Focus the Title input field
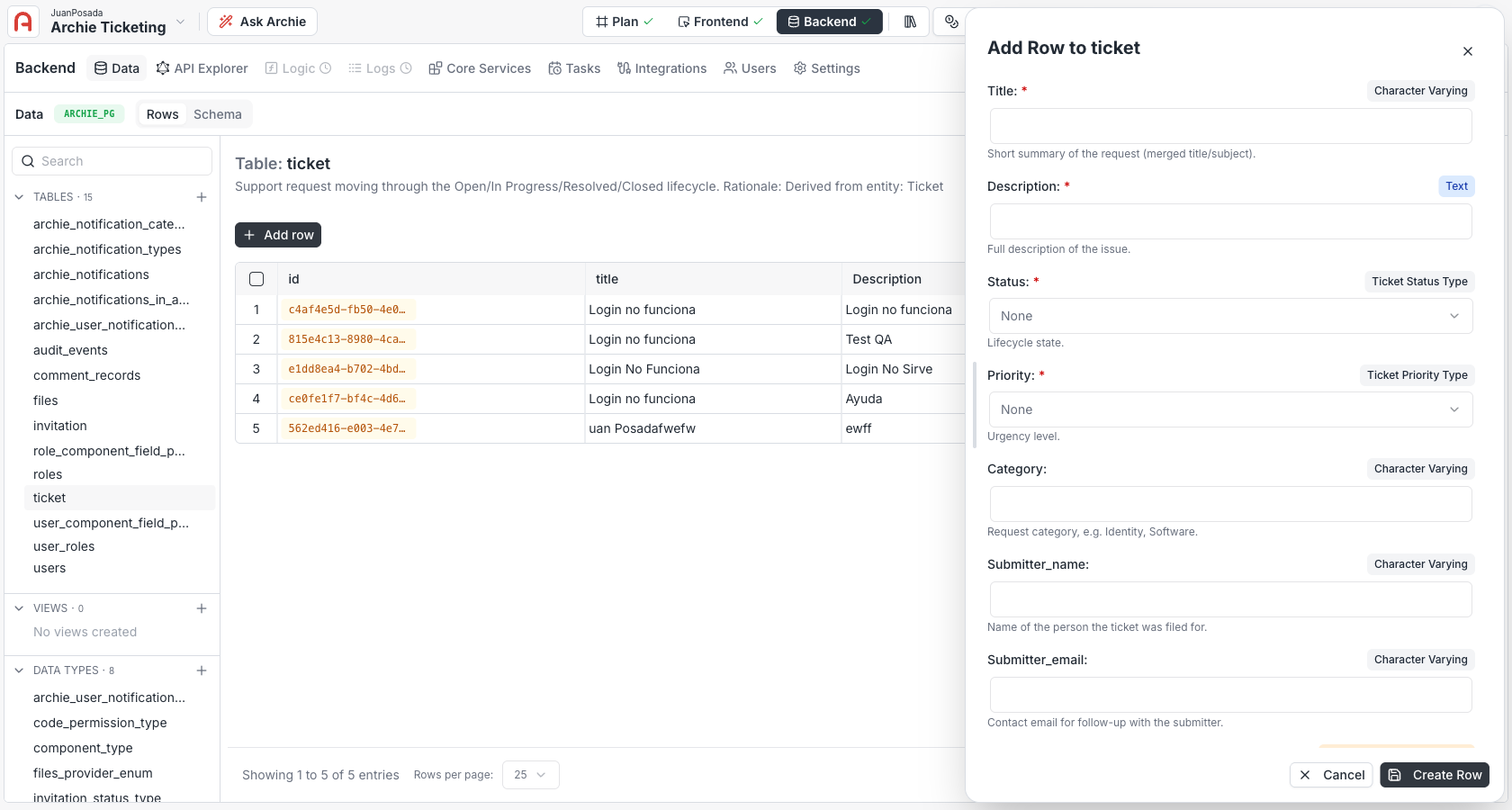This screenshot has width=1512, height=810. pos(1230,126)
